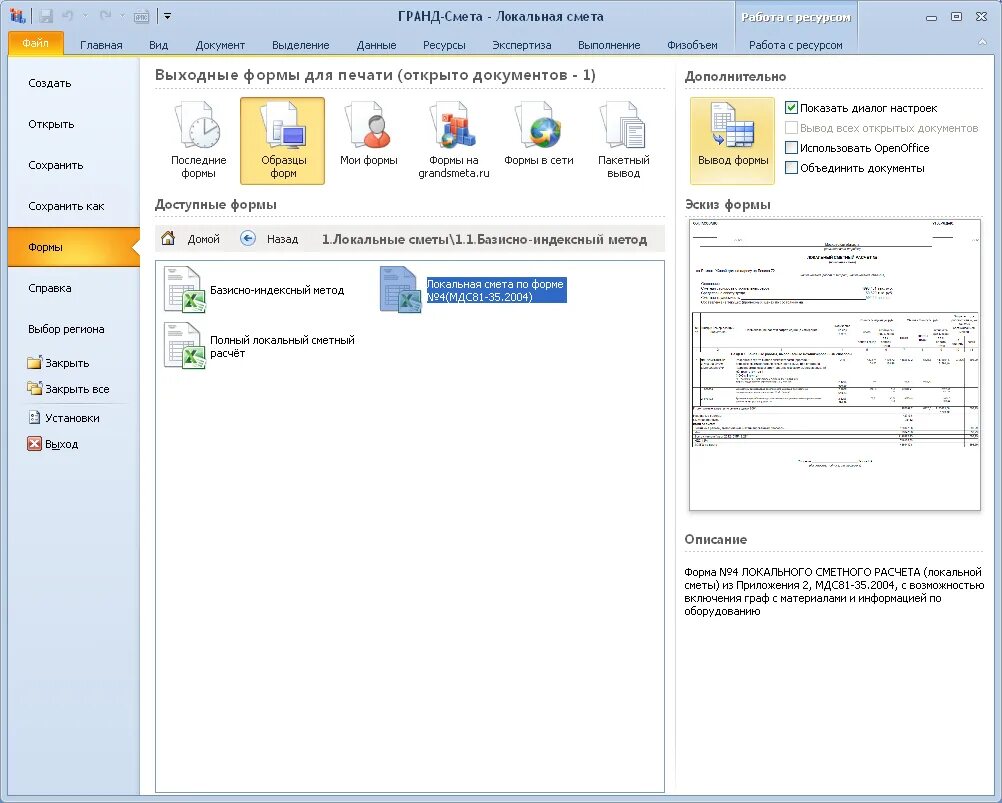Toggle Показать диалог настроек checkbox
This screenshot has height=803, width=1002.
click(791, 108)
